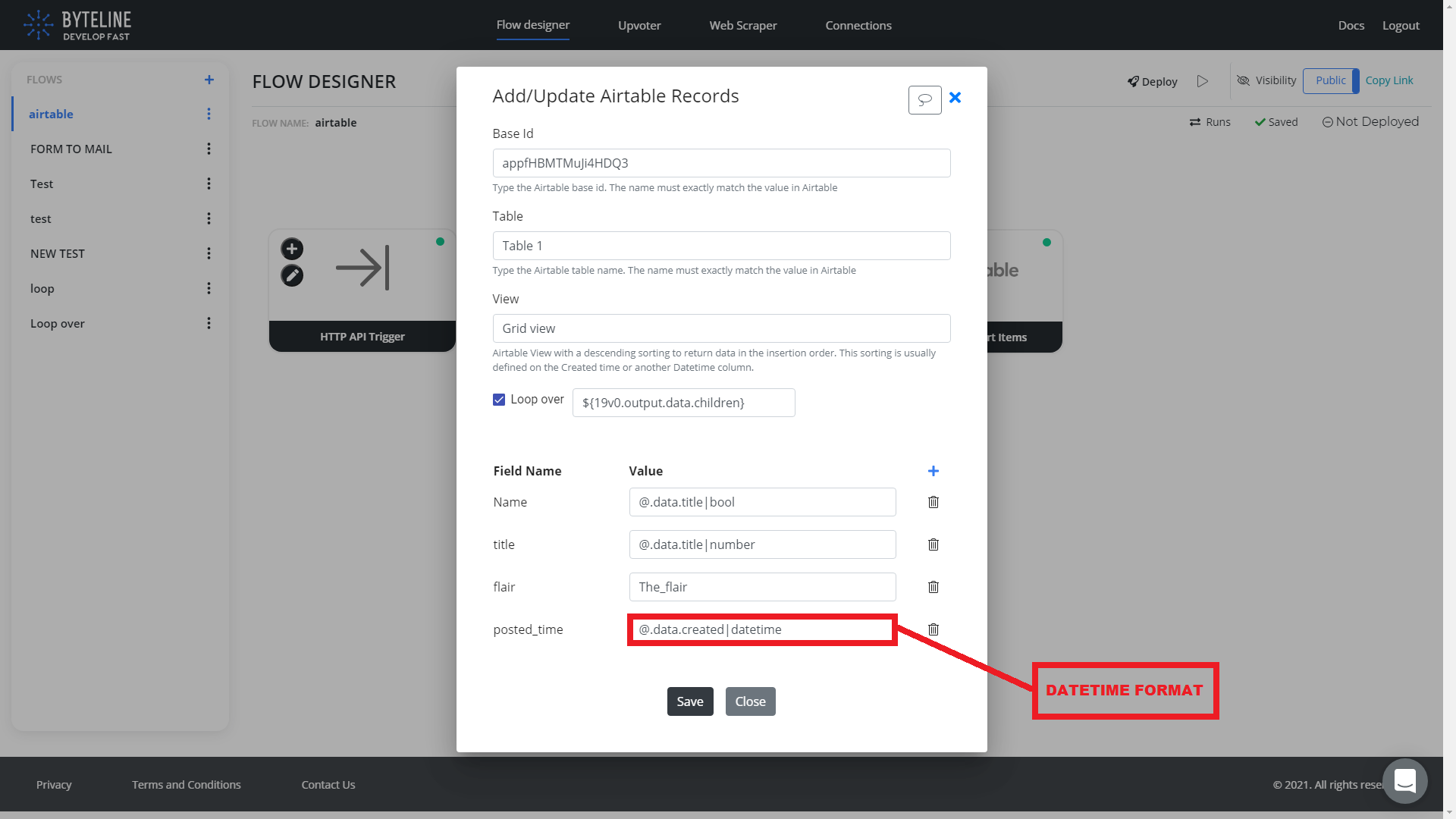
Task: Delete the flair field row
Action: [x=934, y=587]
